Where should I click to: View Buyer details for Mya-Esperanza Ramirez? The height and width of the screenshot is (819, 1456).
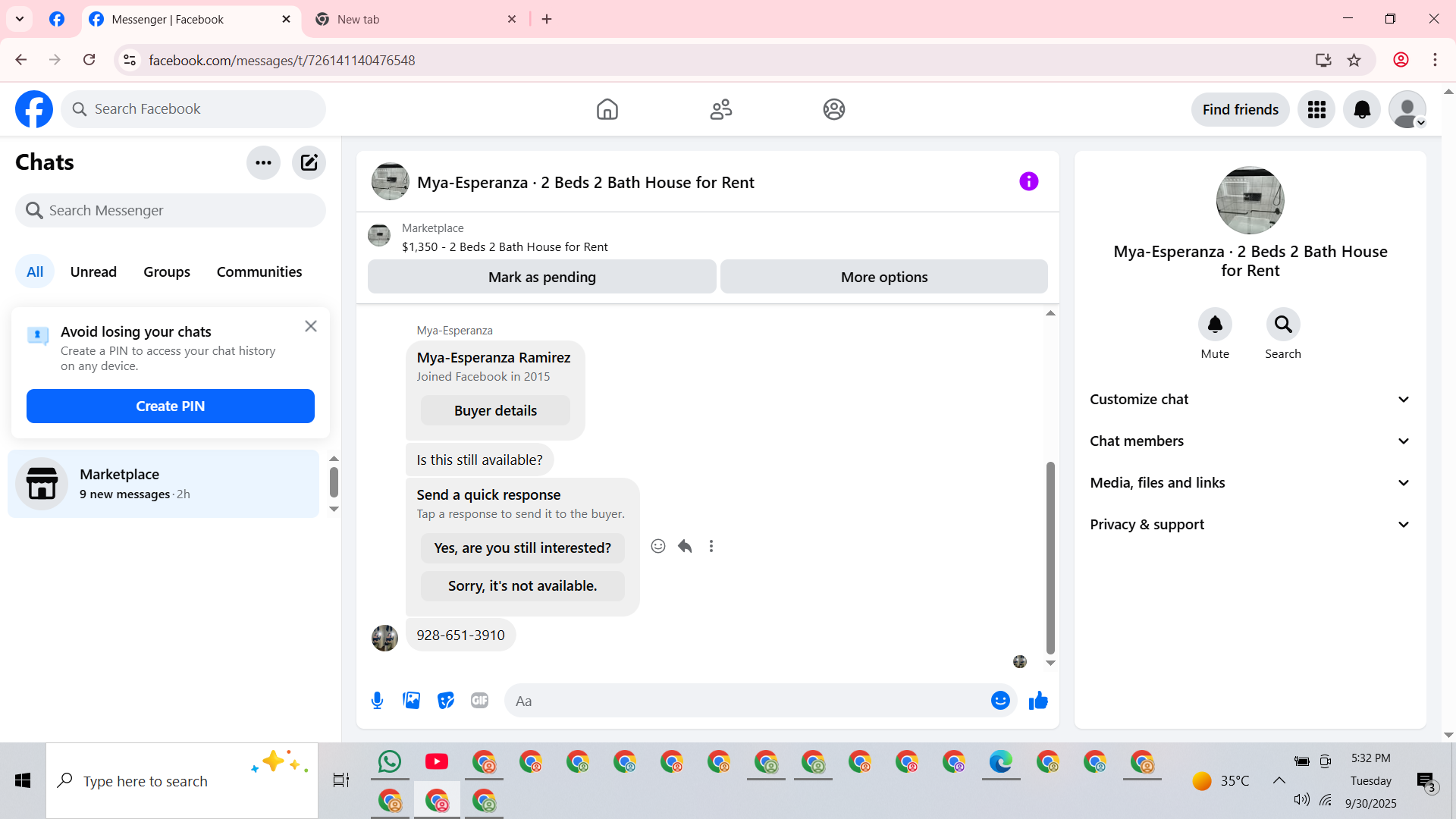[495, 410]
